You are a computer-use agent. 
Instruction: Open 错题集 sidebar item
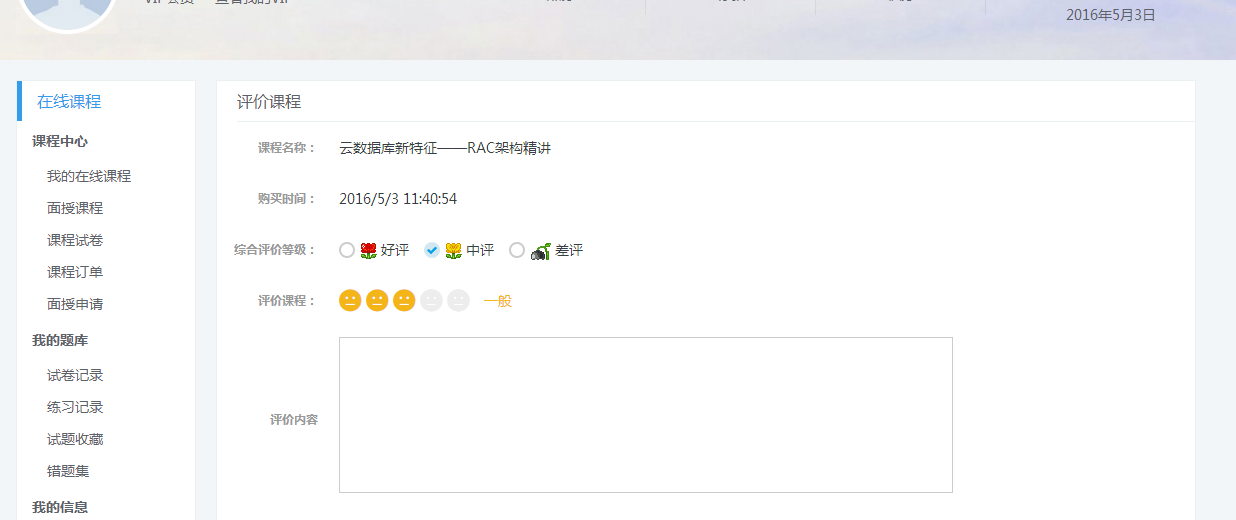point(68,471)
